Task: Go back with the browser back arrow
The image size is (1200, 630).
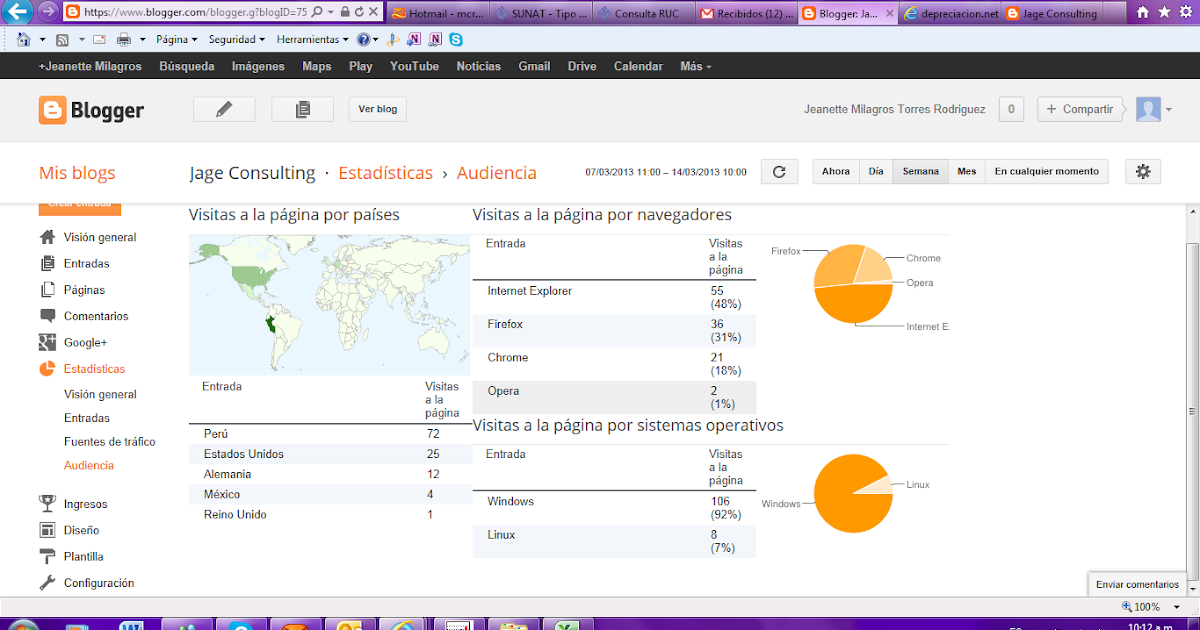Action: pos(18,12)
